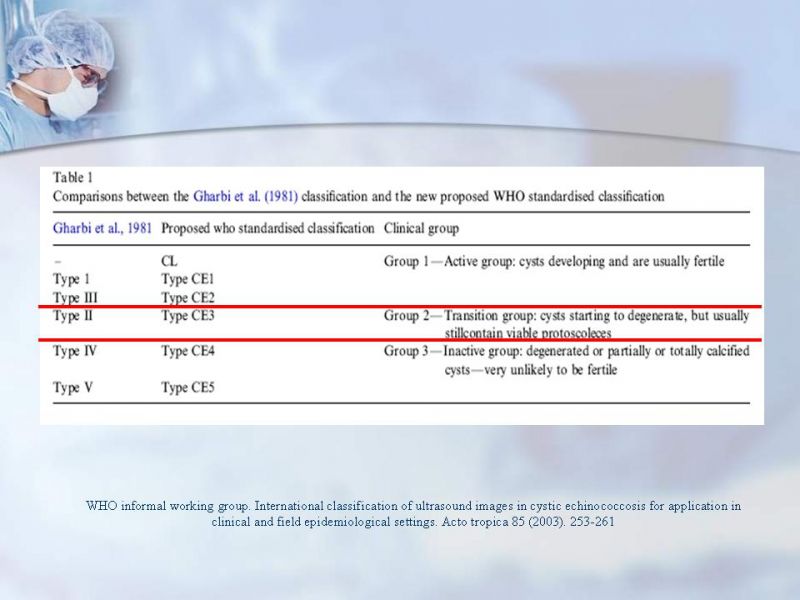Select the 'CL' classification cell
The height and width of the screenshot is (600, 800).
tap(169, 261)
